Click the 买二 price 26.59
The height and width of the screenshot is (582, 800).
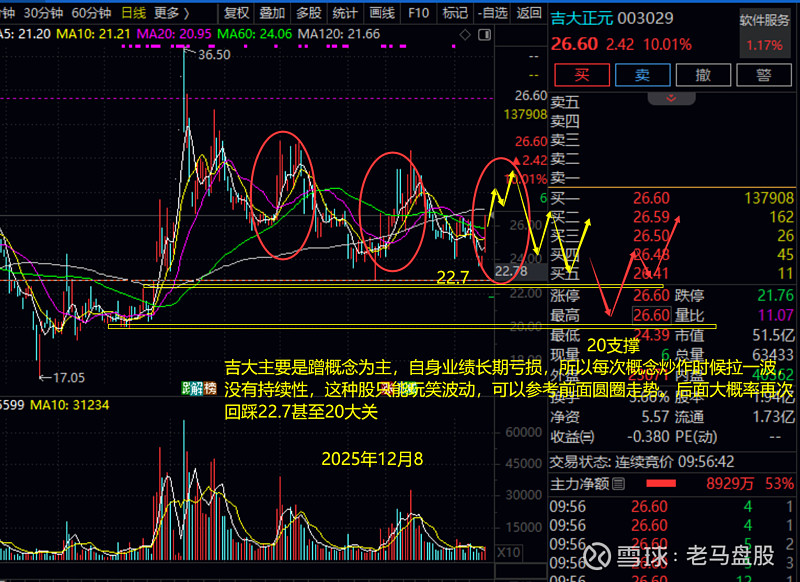[651, 217]
